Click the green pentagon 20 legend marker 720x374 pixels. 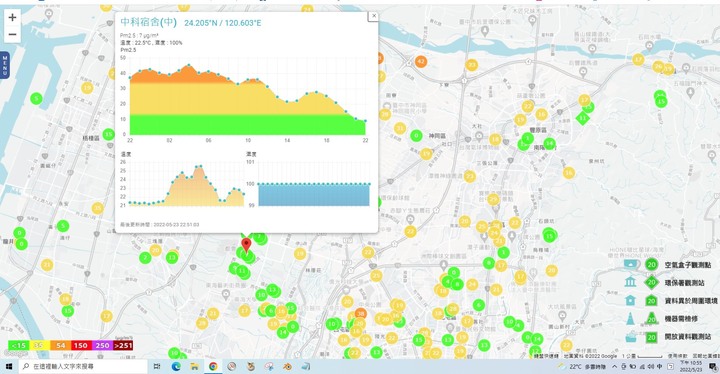(651, 300)
